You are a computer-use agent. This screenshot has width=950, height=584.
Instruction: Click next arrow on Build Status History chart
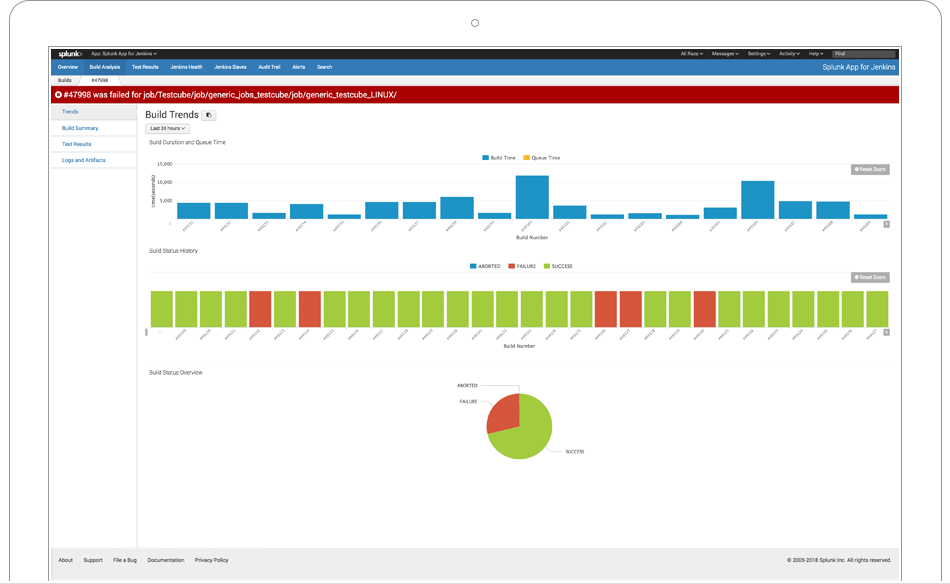point(886,333)
